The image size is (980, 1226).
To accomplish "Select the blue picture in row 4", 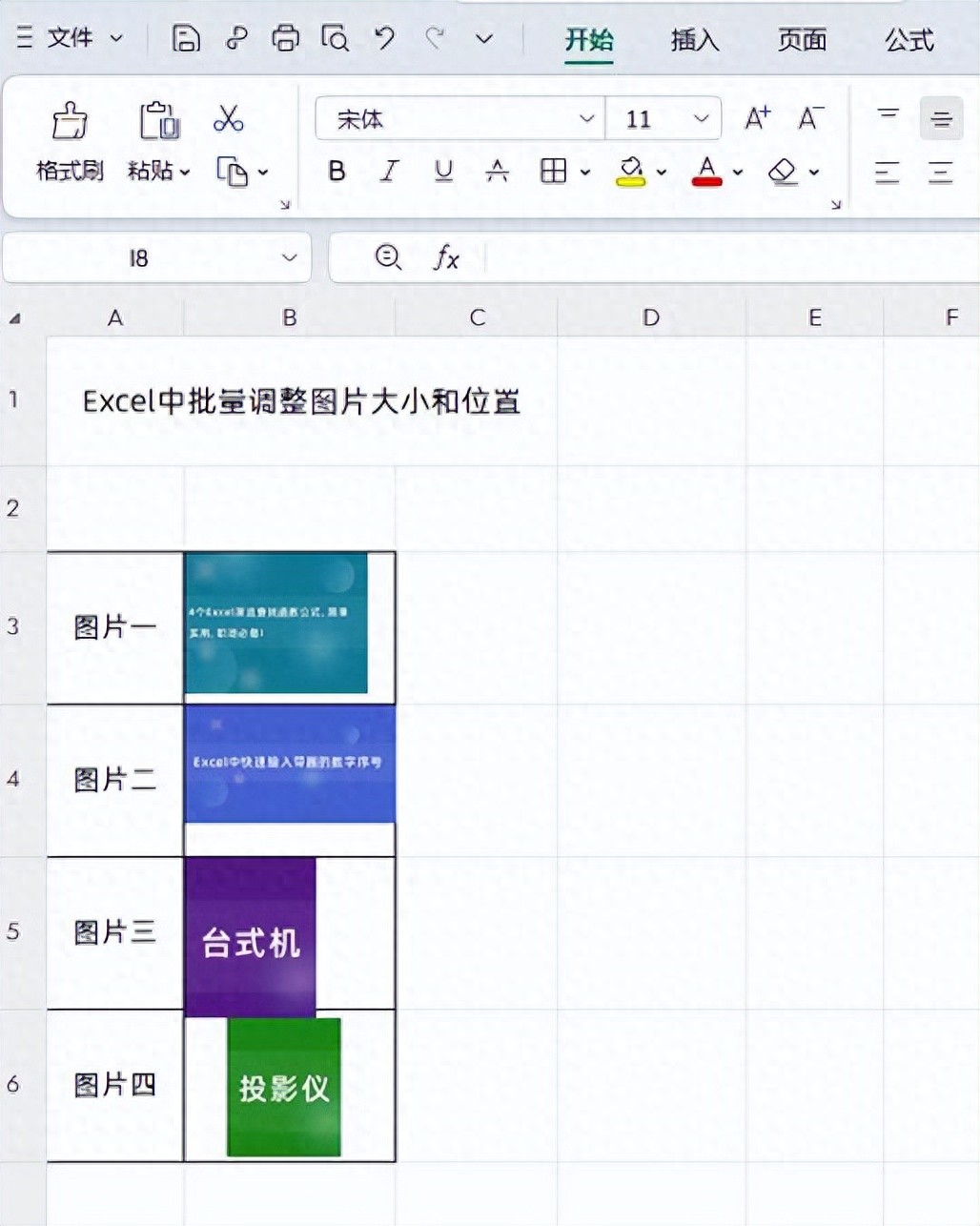I will click(x=290, y=764).
